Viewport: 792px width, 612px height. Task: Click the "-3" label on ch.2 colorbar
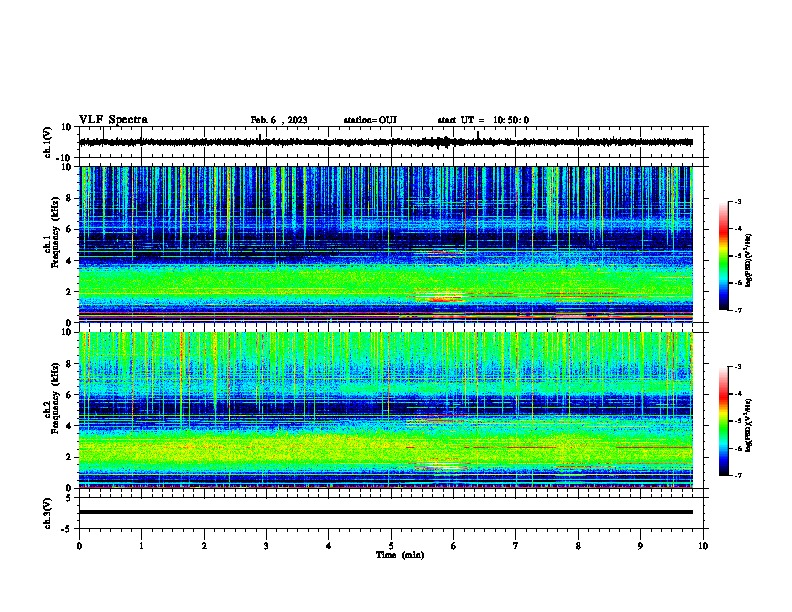(x=737, y=367)
